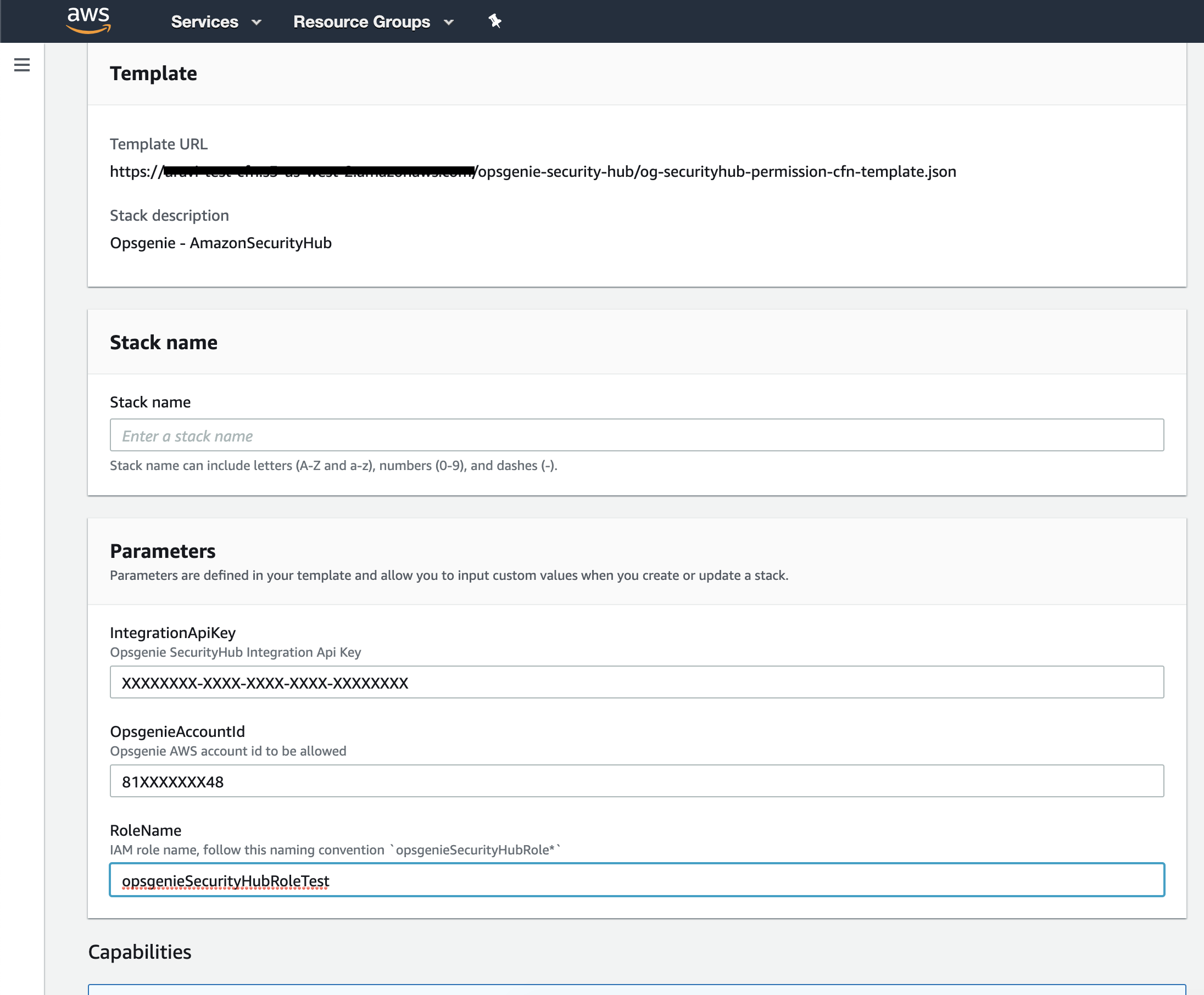
Task: Open the Resource Groups menu
Action: [374, 22]
